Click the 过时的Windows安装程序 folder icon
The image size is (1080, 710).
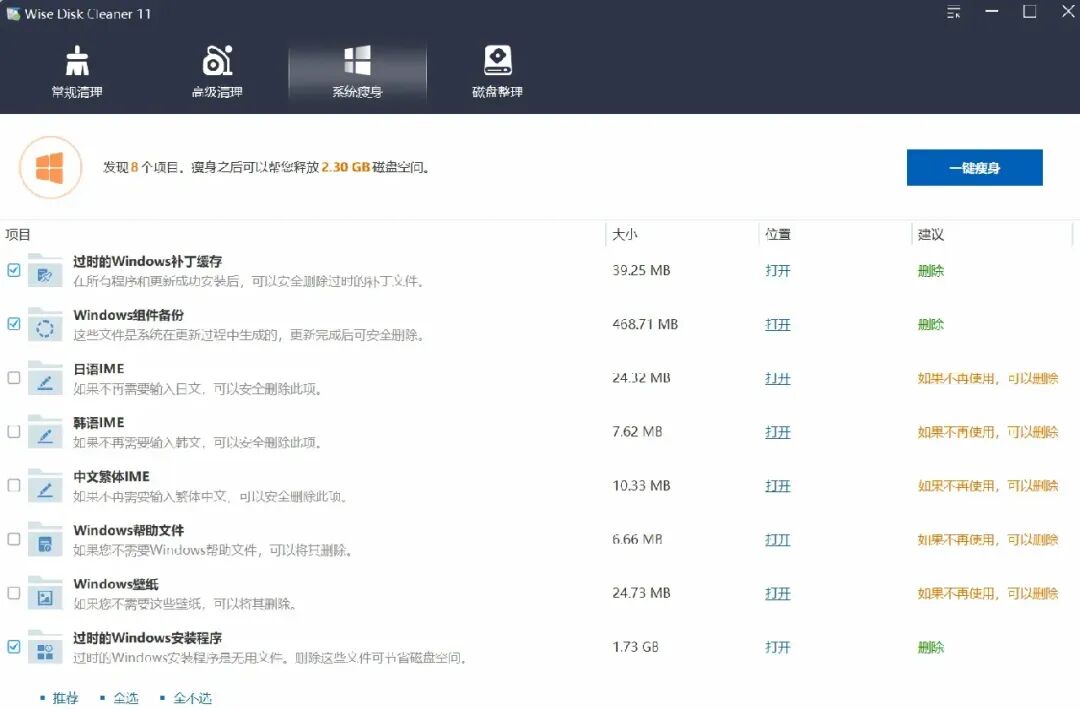[x=45, y=647]
